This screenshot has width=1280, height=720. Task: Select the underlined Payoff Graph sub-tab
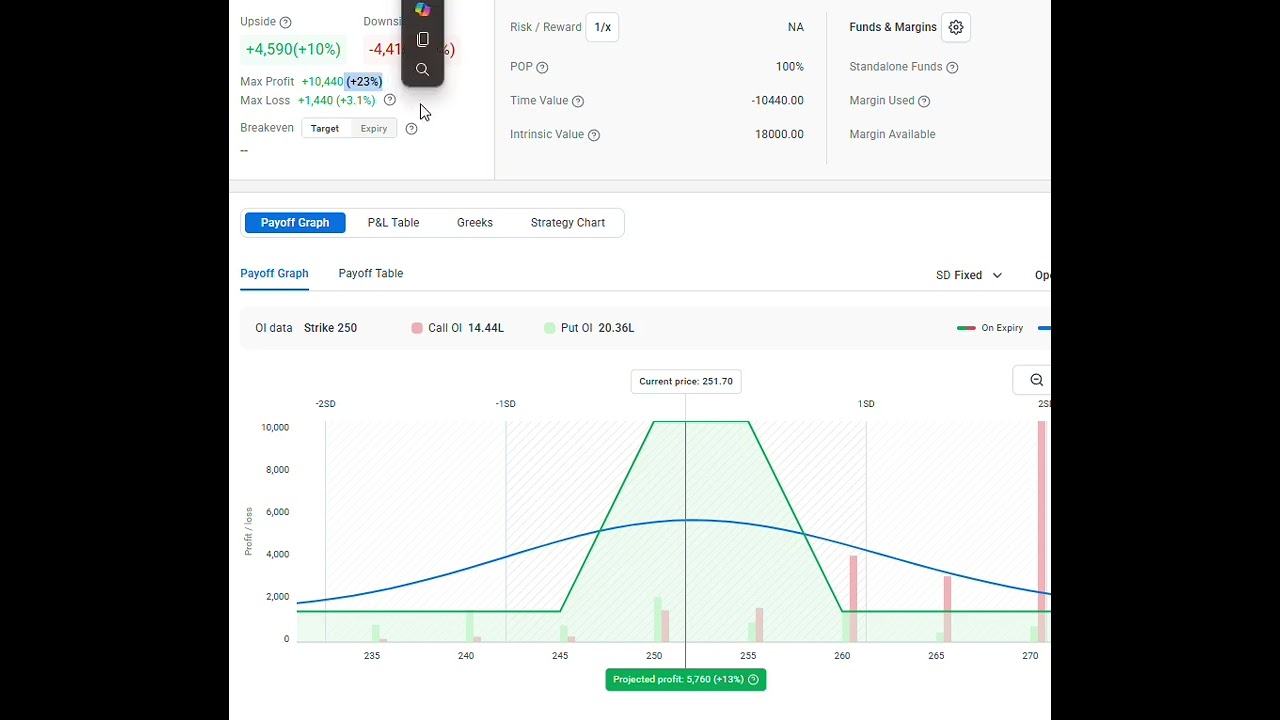pyautogui.click(x=274, y=273)
